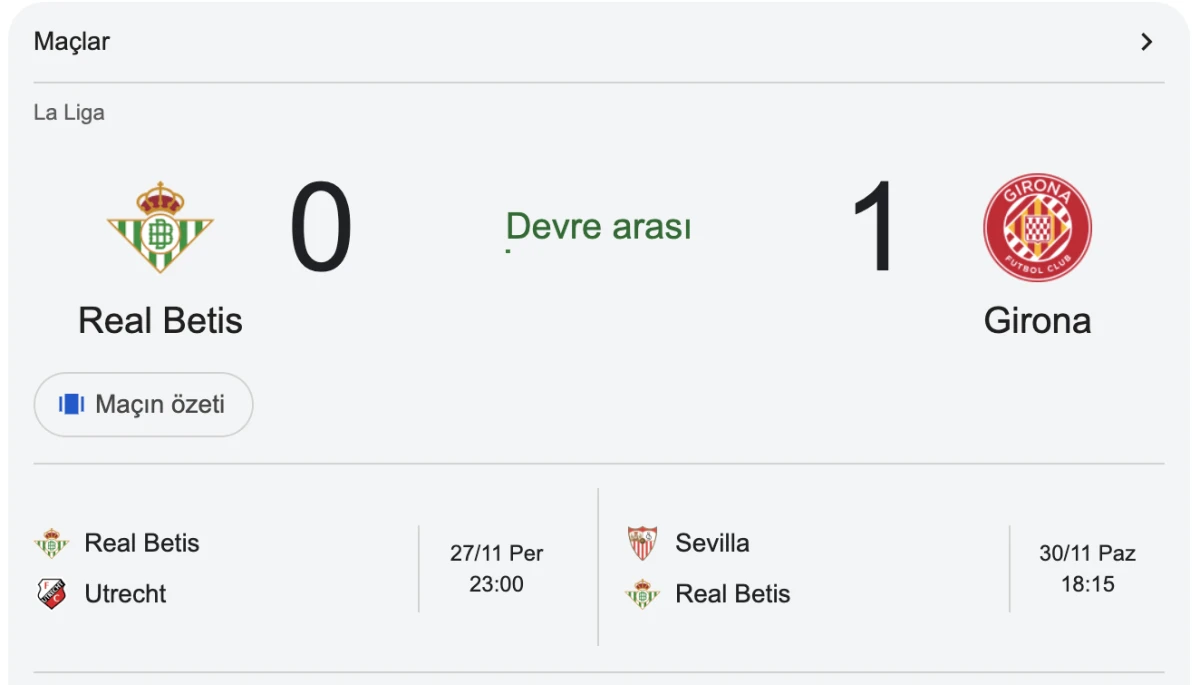Click the Real Betis crest in the Sevilla fixture
Viewport: 1200px width, 685px height.
642,593
